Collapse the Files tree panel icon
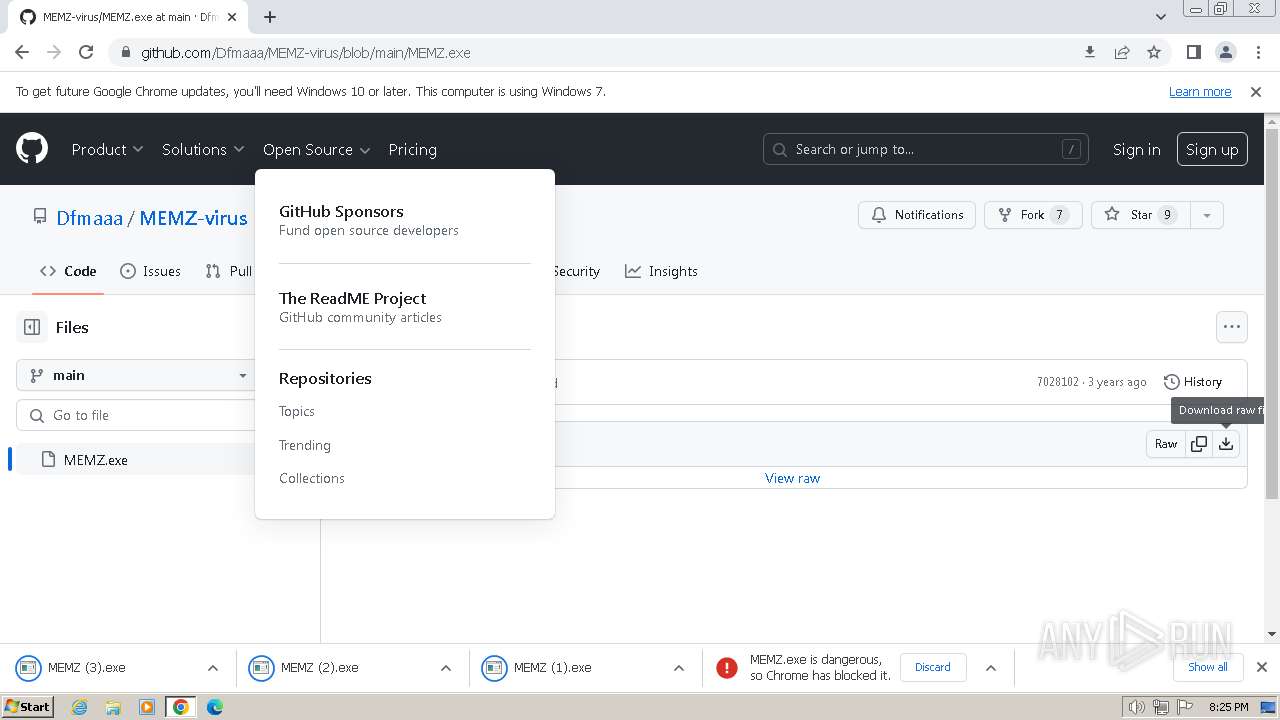Screen dimensions: 1280x720 (x=32, y=327)
